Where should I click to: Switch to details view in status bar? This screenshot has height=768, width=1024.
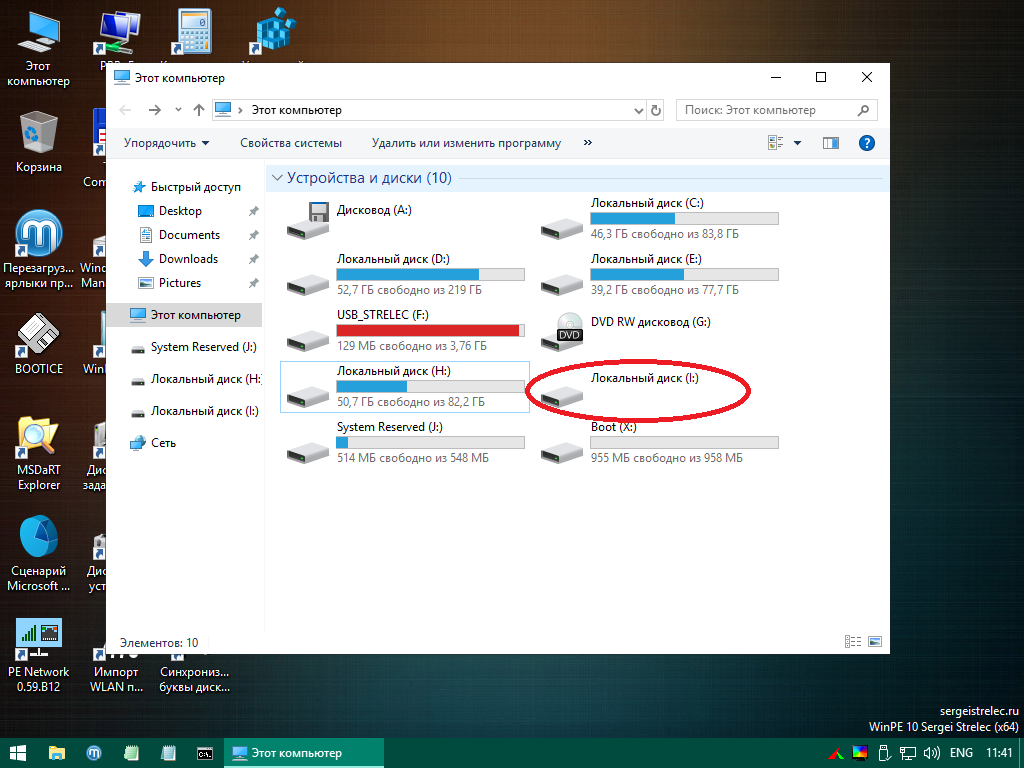click(x=853, y=642)
